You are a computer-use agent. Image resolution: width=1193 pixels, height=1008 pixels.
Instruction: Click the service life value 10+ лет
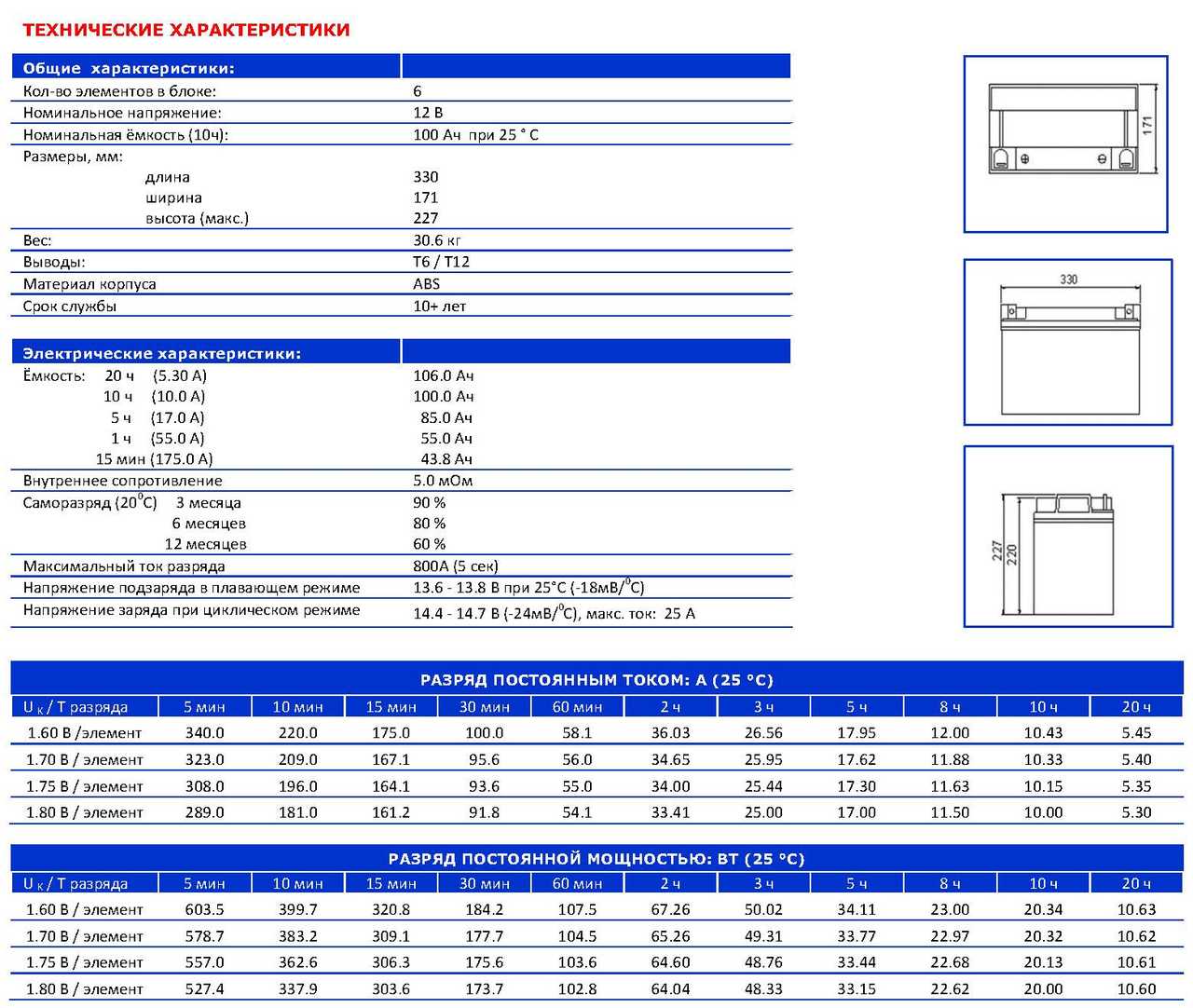coord(440,306)
